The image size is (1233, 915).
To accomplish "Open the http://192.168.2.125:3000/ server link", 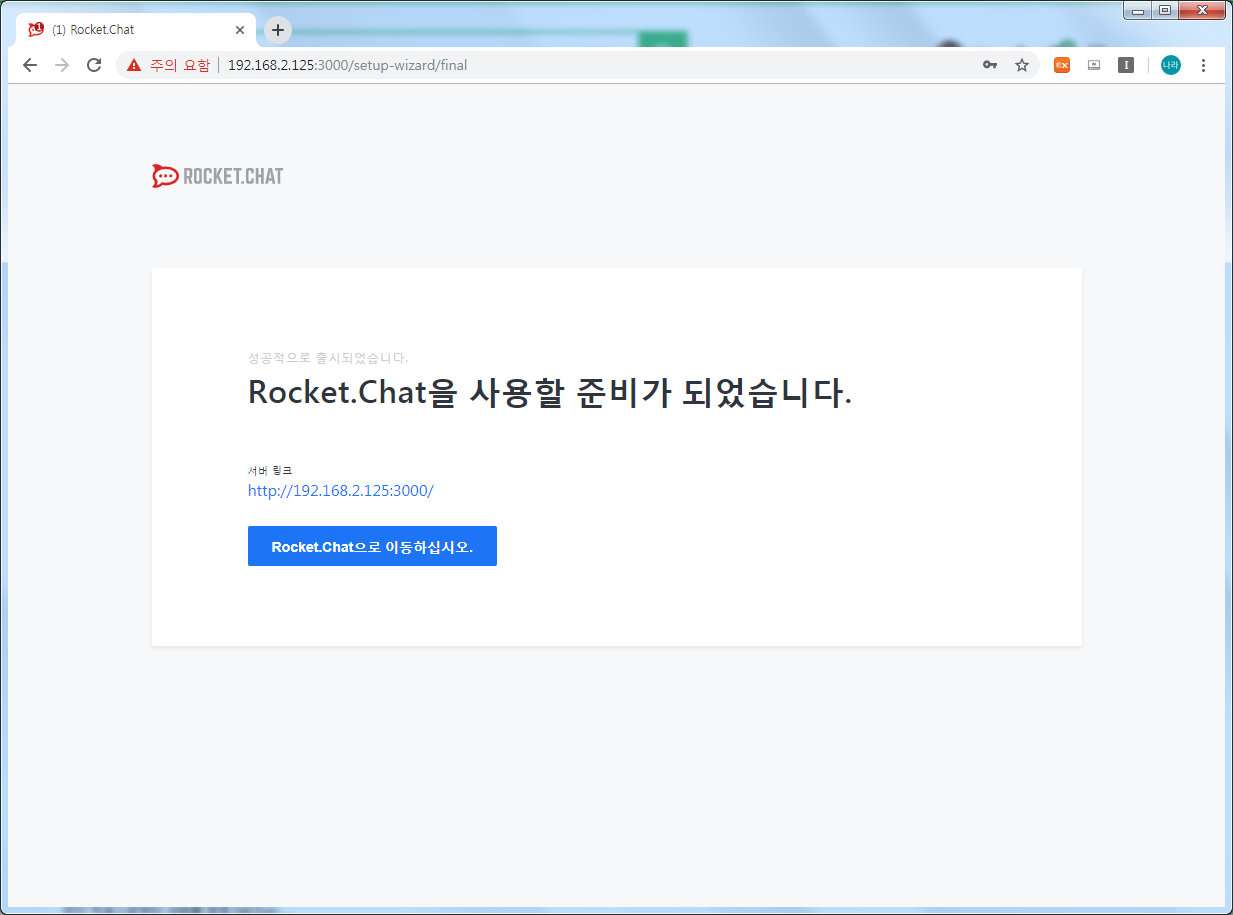I will tap(341, 491).
